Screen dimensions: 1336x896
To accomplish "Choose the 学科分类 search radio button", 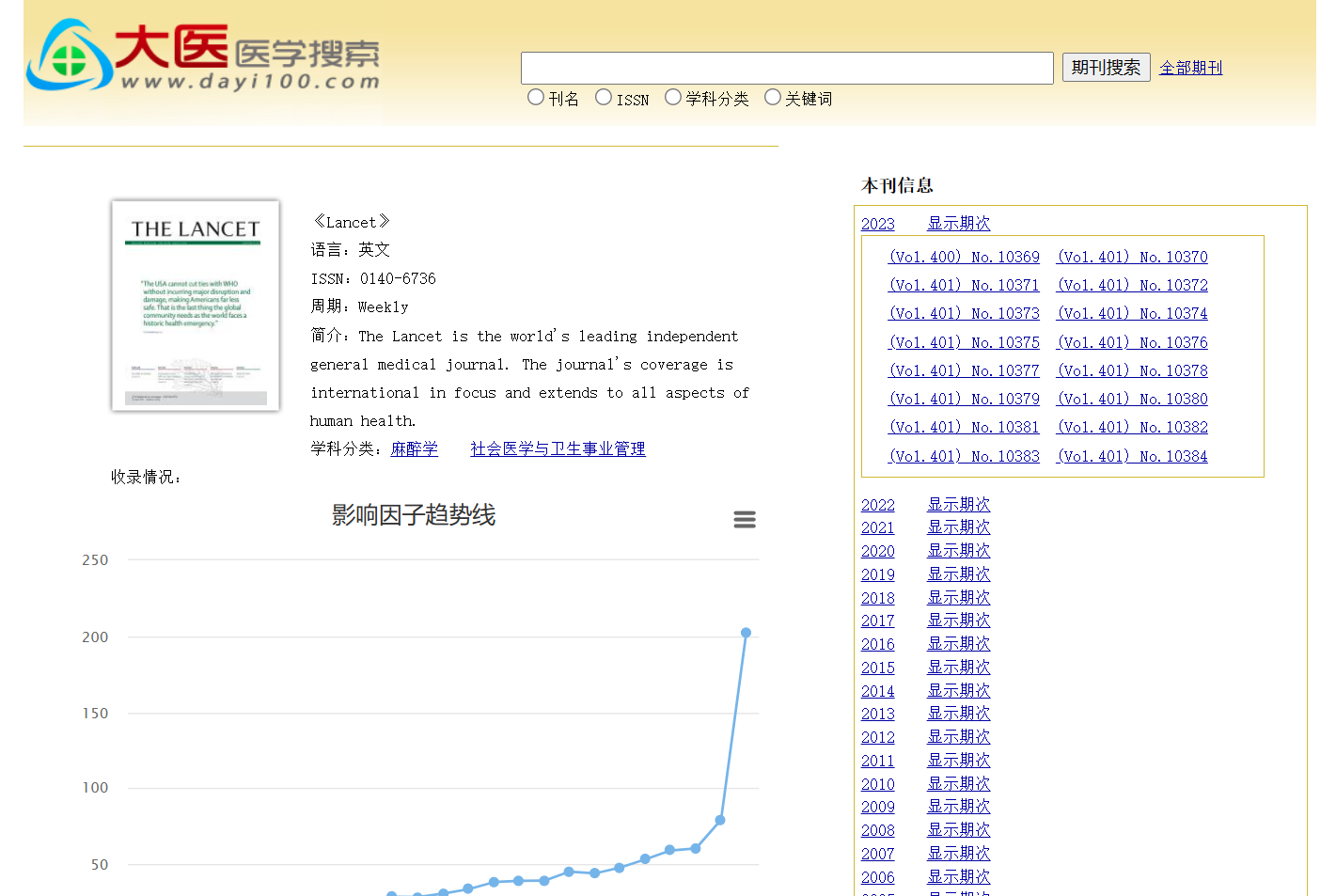I will tap(673, 98).
